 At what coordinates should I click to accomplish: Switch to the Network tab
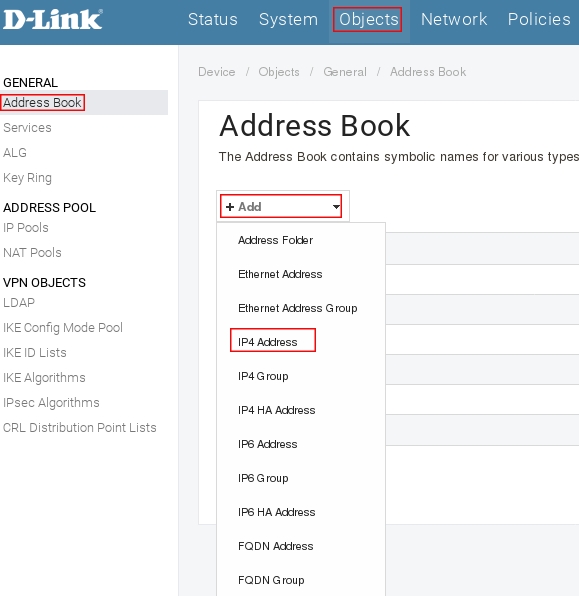pos(454,19)
